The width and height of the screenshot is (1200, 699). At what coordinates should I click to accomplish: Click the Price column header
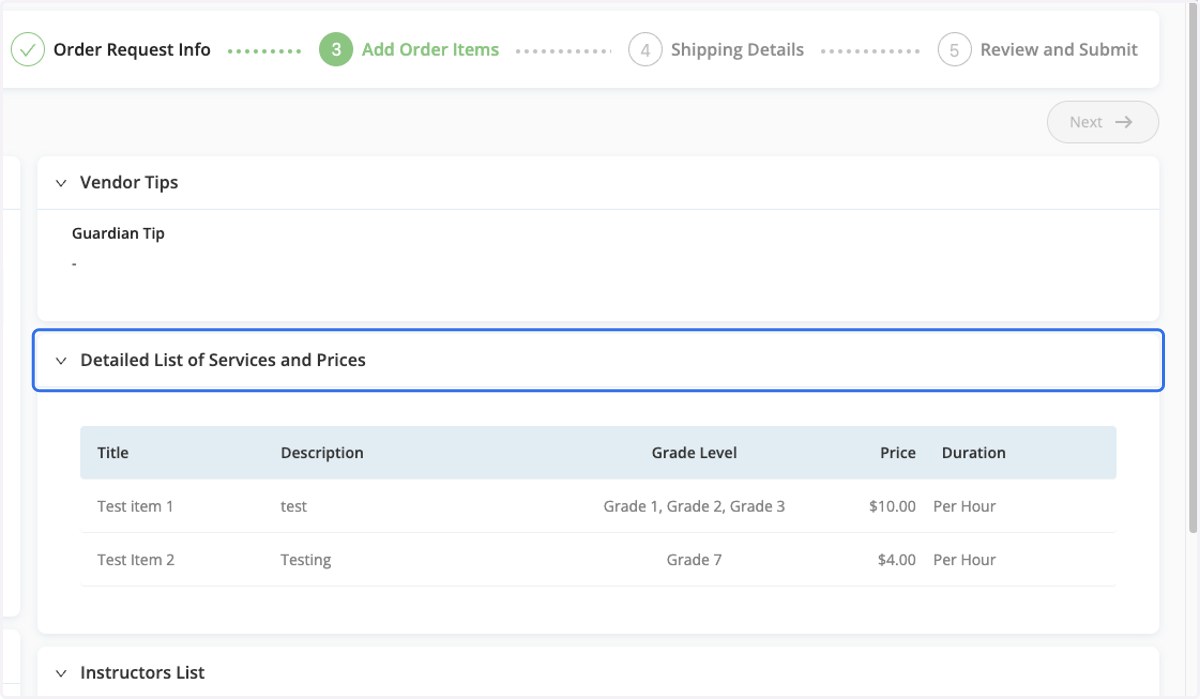point(898,453)
